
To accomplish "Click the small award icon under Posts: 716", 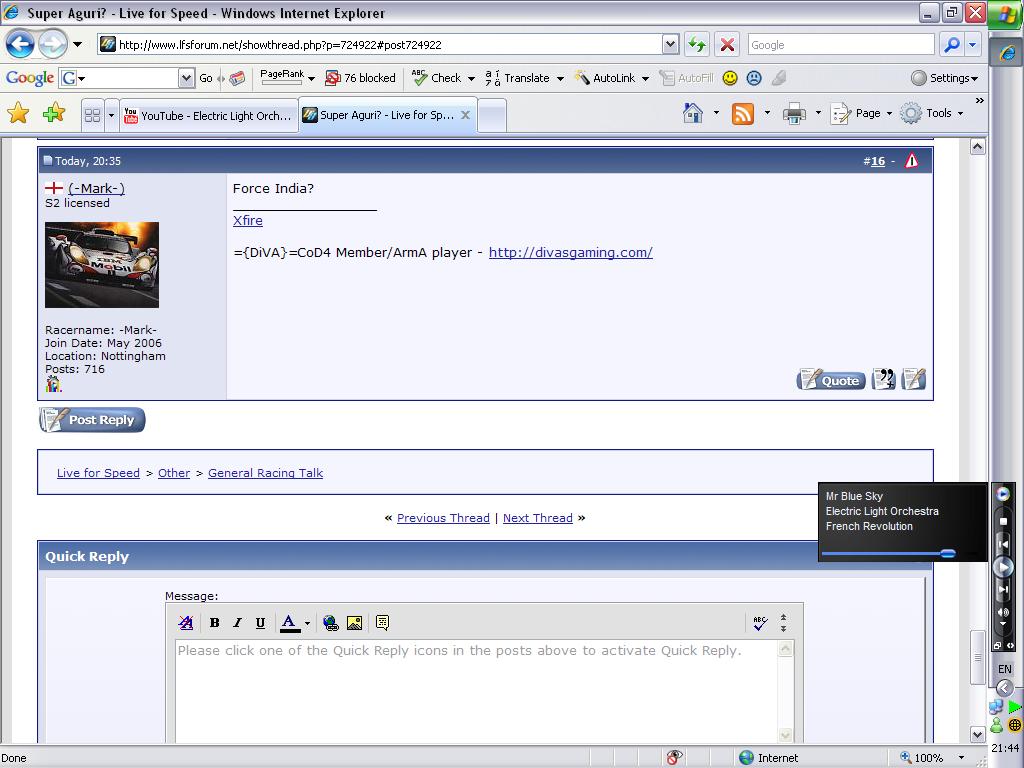I will [54, 385].
